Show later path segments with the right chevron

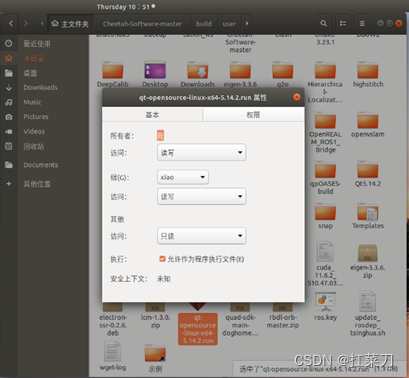click(x=247, y=24)
